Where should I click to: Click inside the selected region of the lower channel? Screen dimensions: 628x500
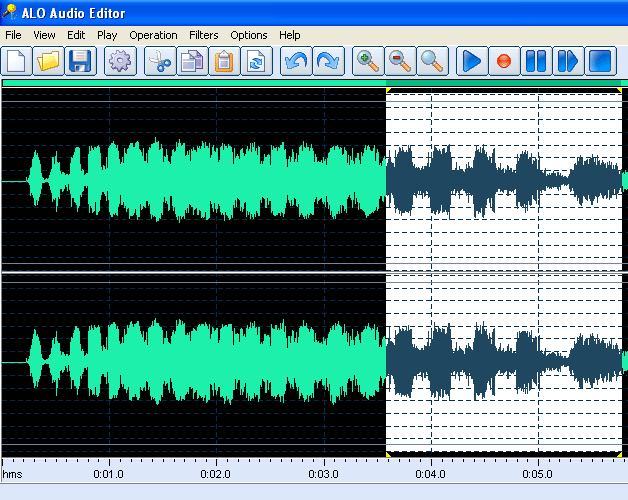click(504, 363)
